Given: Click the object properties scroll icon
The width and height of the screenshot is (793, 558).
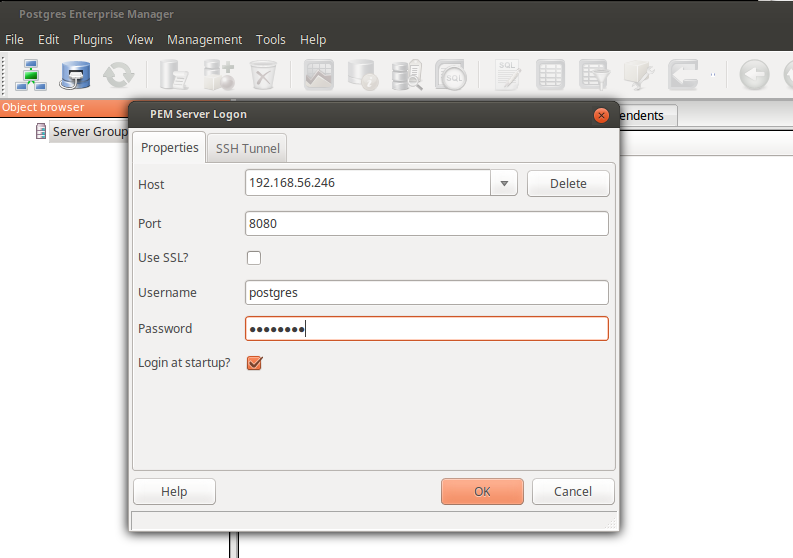Looking at the screenshot, I should pyautogui.click(x=174, y=75).
